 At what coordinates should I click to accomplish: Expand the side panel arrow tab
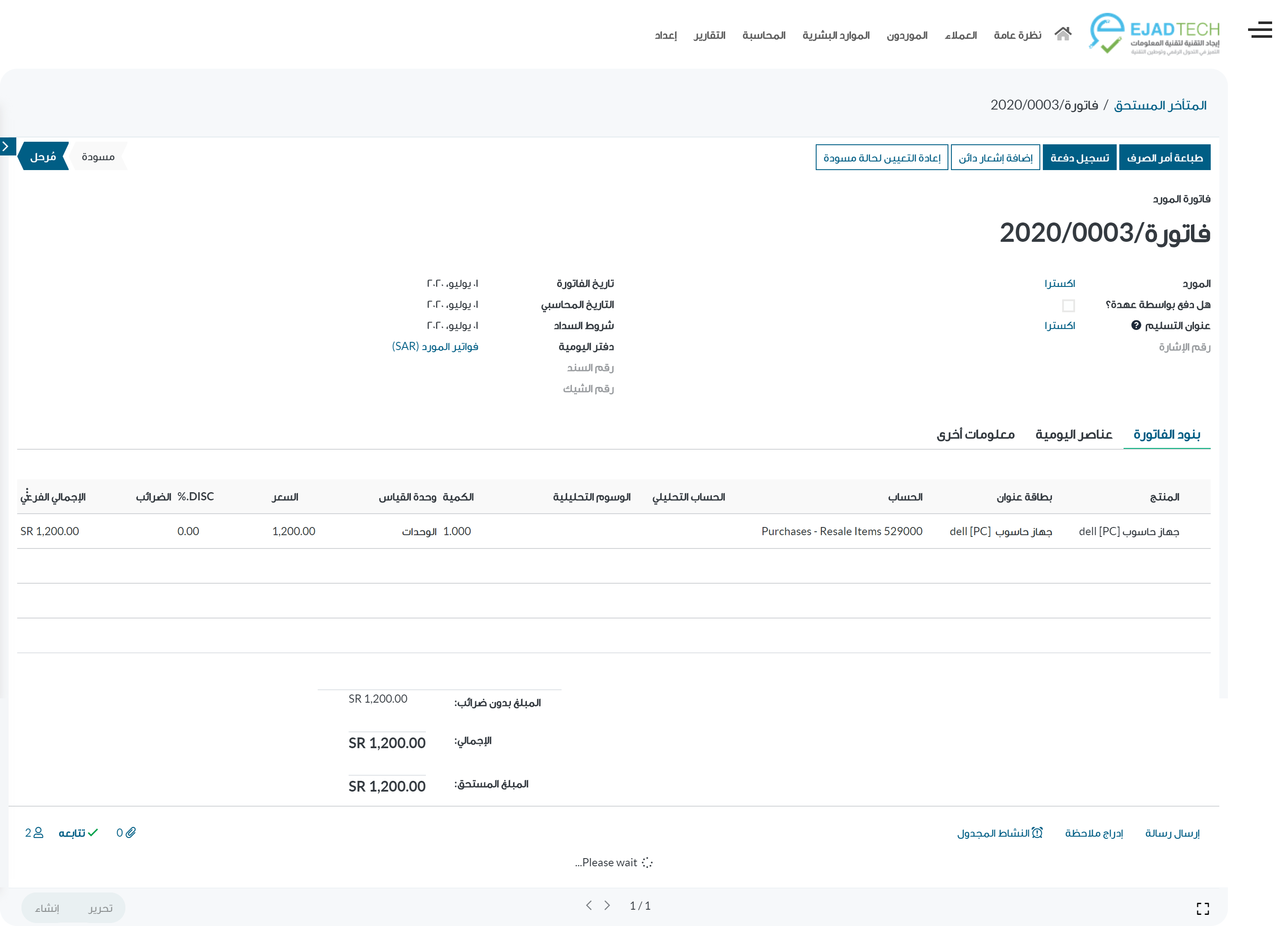click(6, 146)
